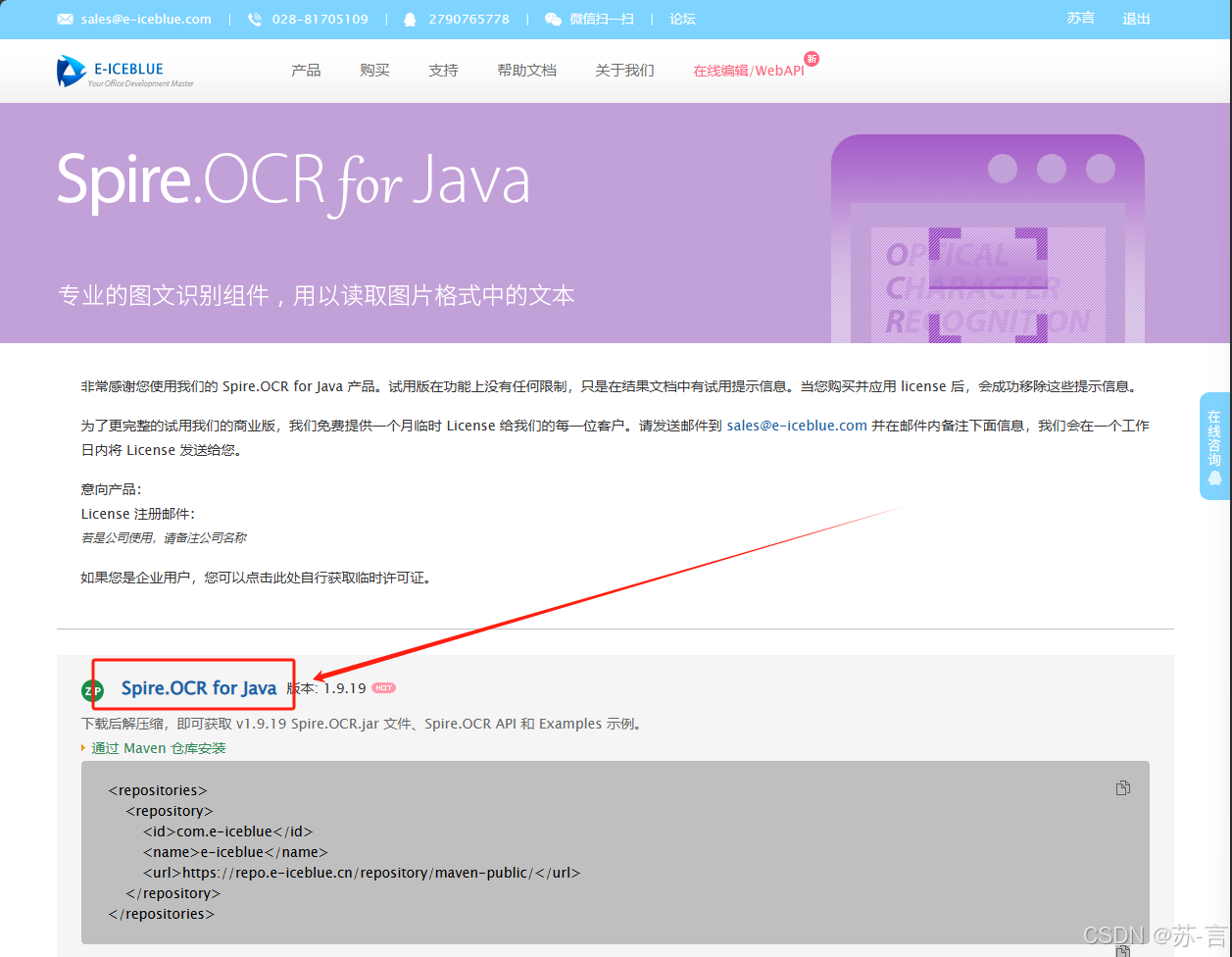
Task: Click the 下载后解压缩 description line
Action: coord(362,724)
